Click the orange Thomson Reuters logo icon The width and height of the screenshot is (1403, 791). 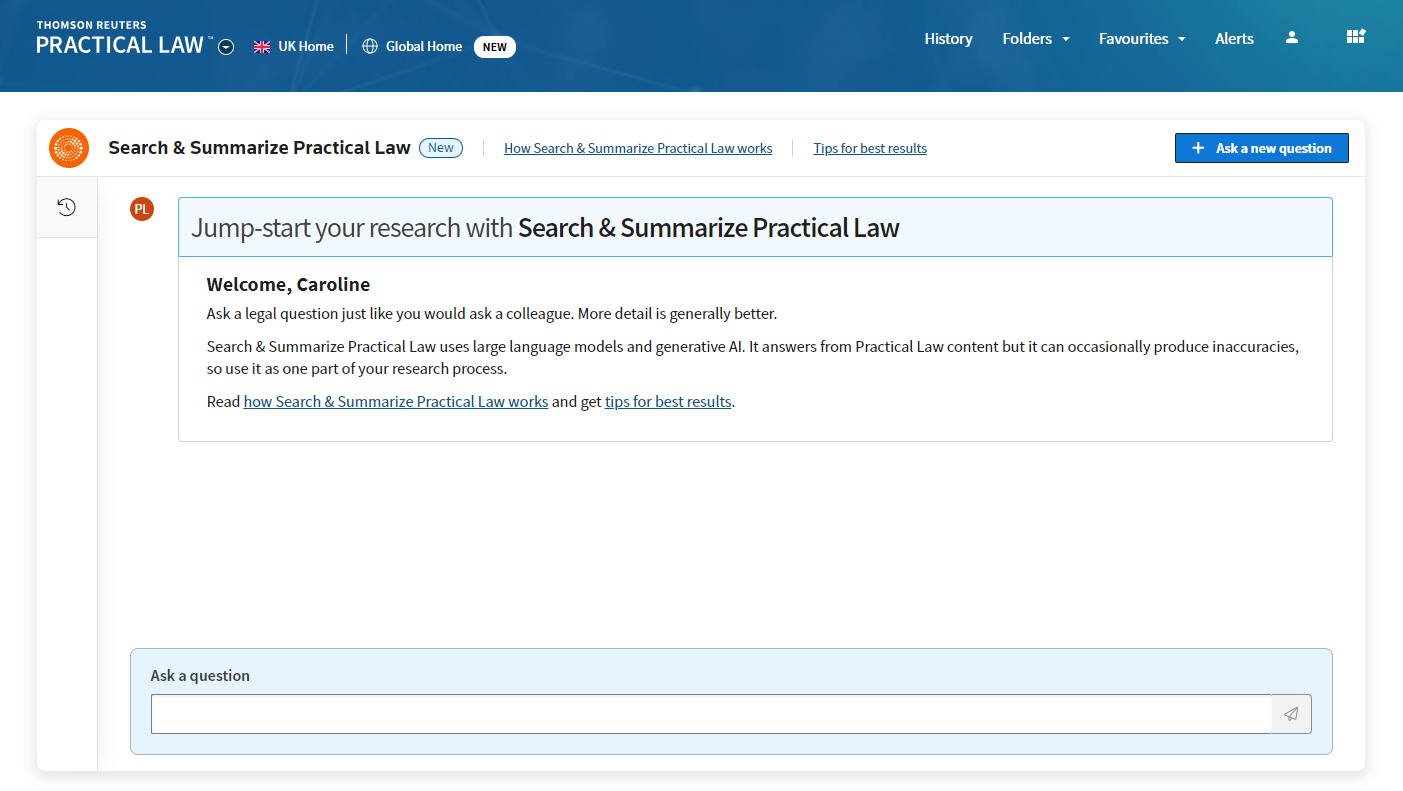pyautogui.click(x=69, y=148)
